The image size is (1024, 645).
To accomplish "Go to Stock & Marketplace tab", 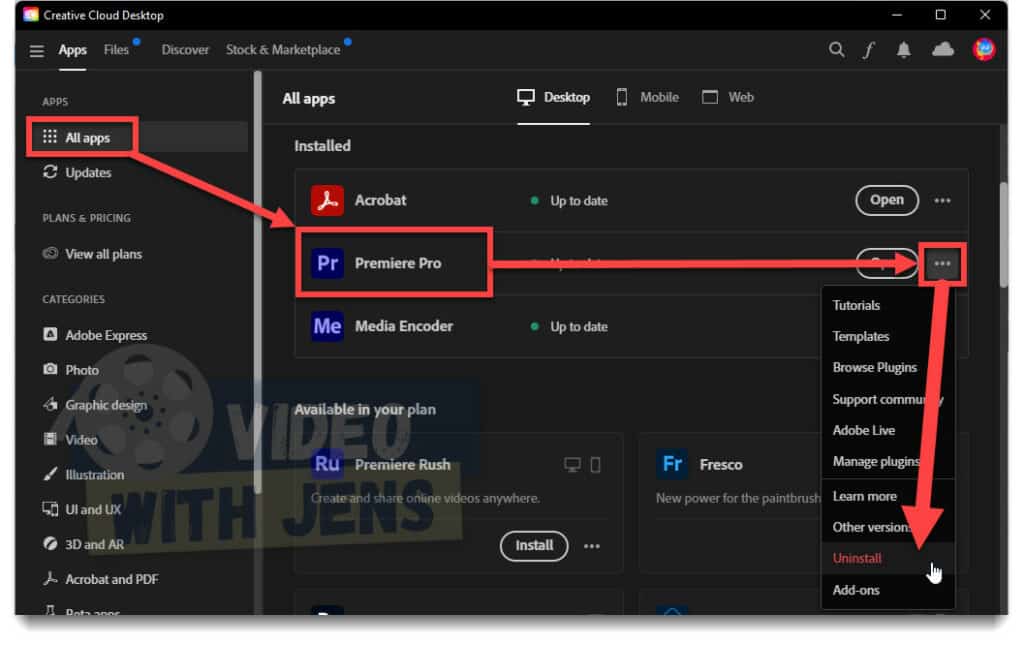I will click(283, 50).
